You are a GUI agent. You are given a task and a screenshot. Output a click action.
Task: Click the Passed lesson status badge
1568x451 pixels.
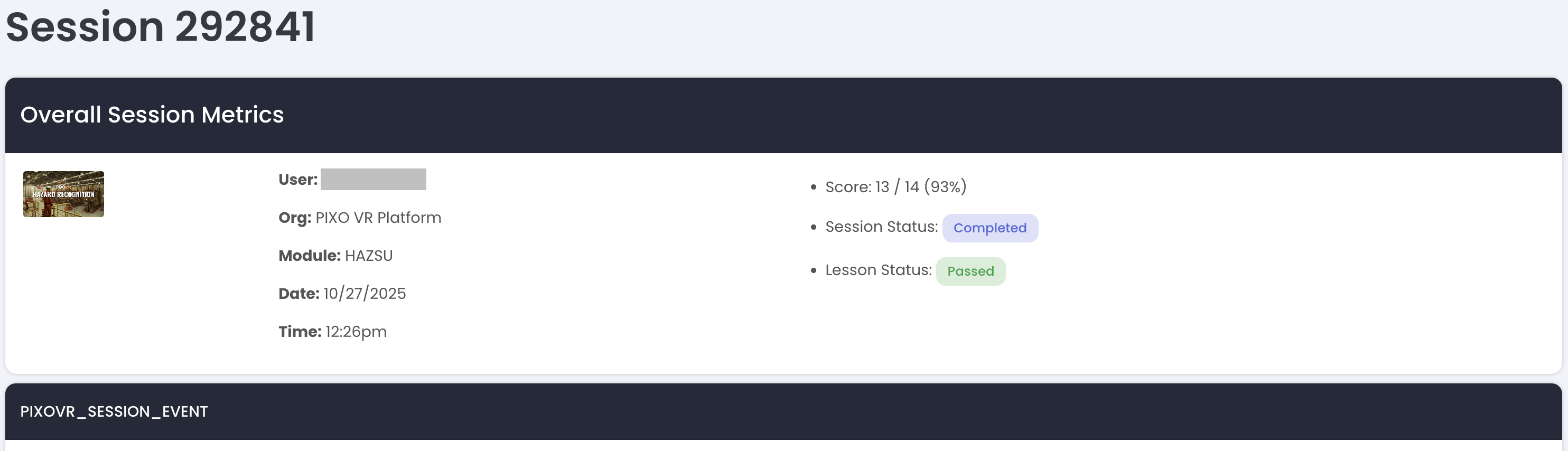[x=970, y=271]
